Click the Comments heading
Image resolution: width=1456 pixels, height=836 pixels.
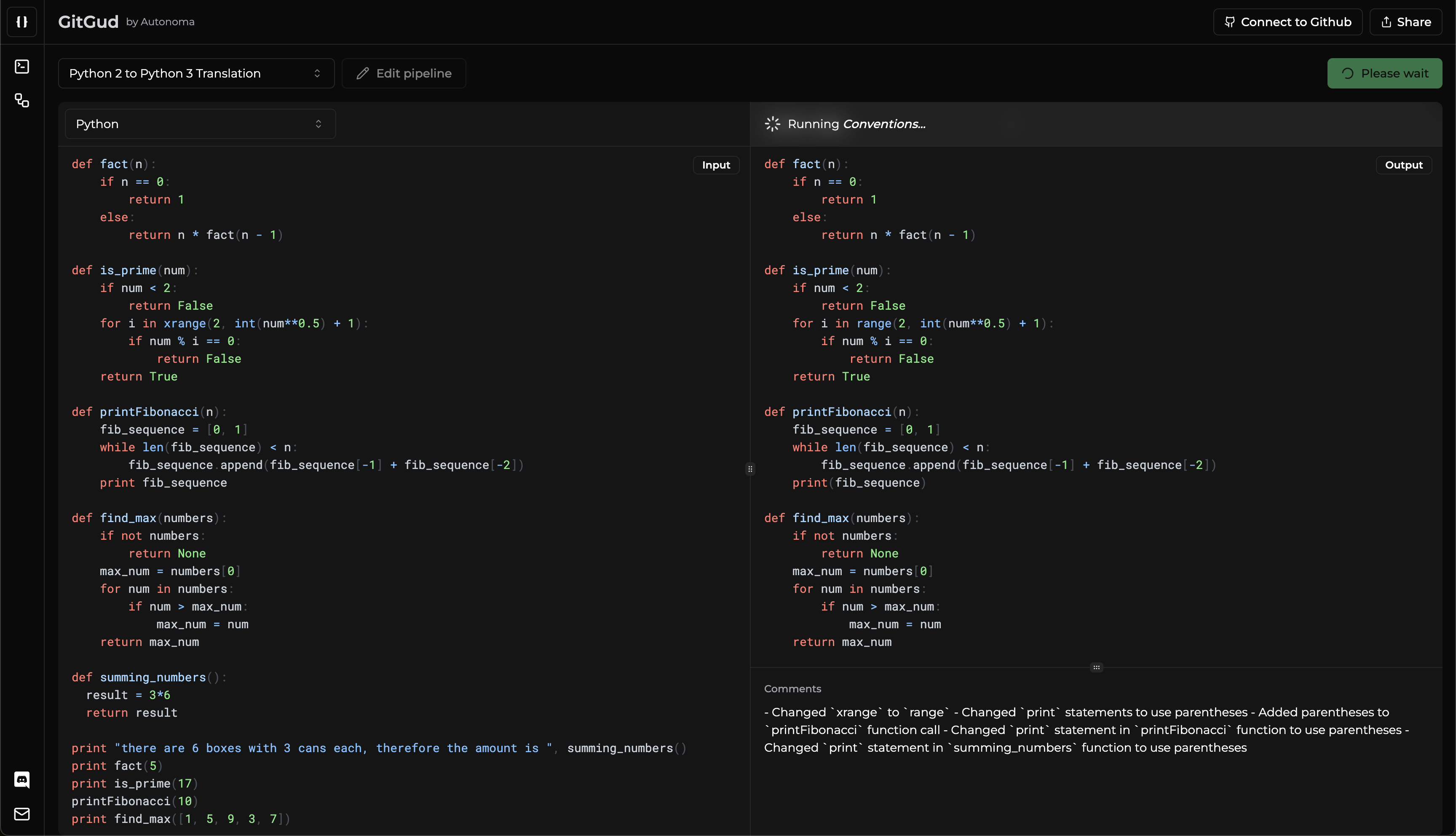coord(792,689)
